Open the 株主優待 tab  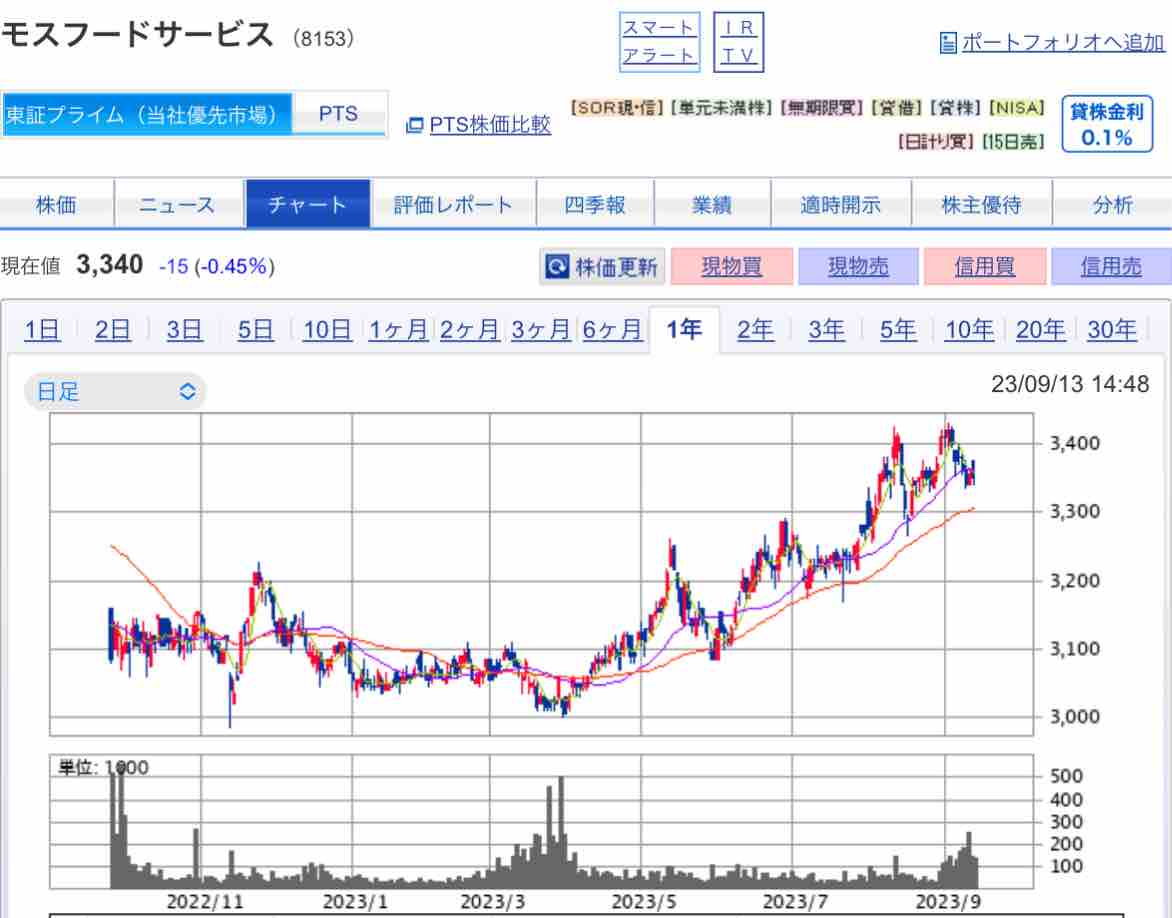pyautogui.click(x=981, y=204)
